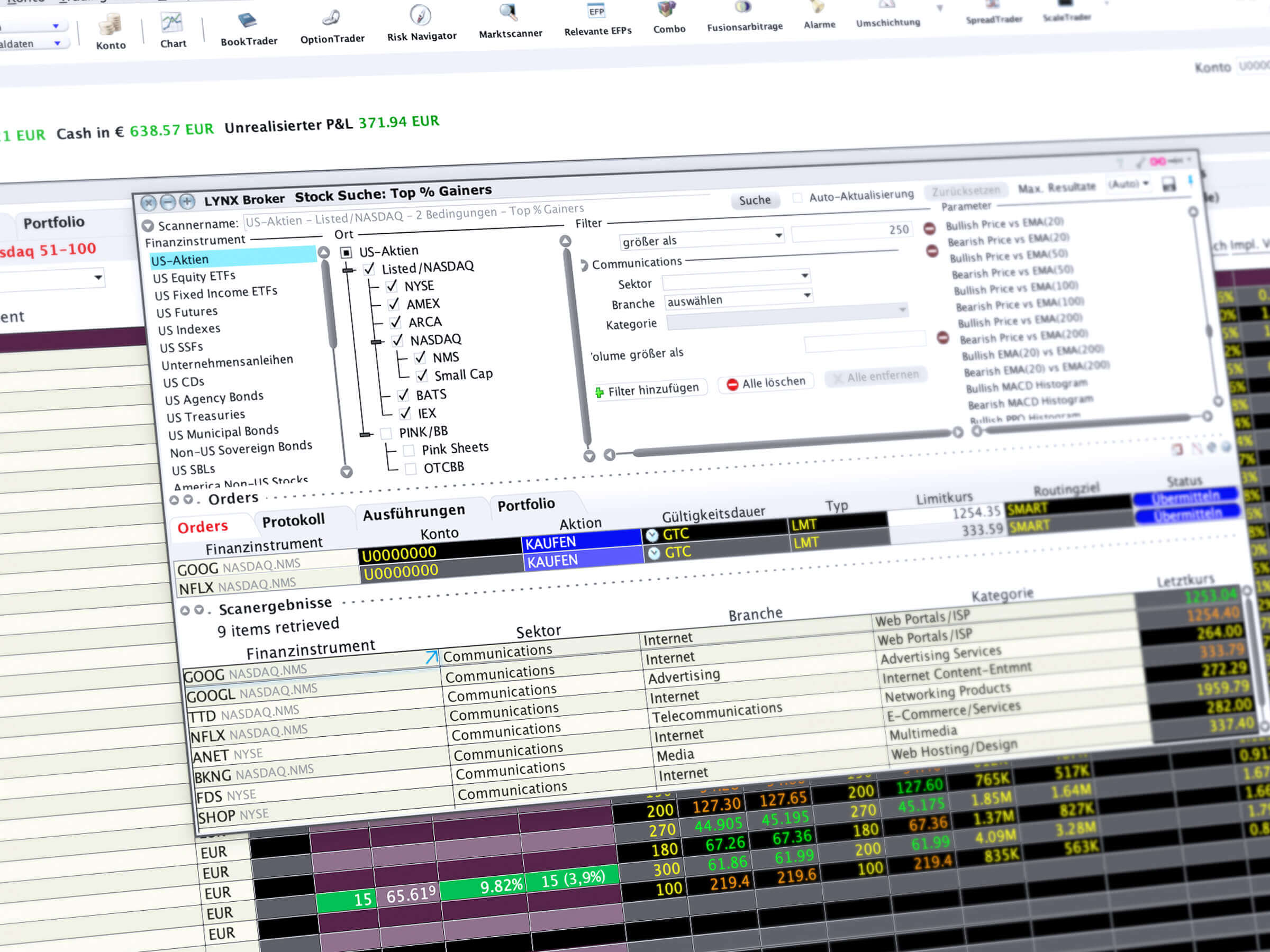Open OptionTrader tool
This screenshot has height=952, width=1270.
coord(332,26)
